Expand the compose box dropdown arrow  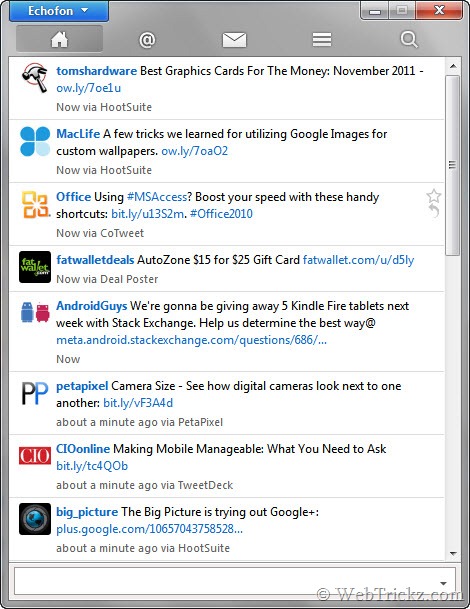tap(443, 583)
